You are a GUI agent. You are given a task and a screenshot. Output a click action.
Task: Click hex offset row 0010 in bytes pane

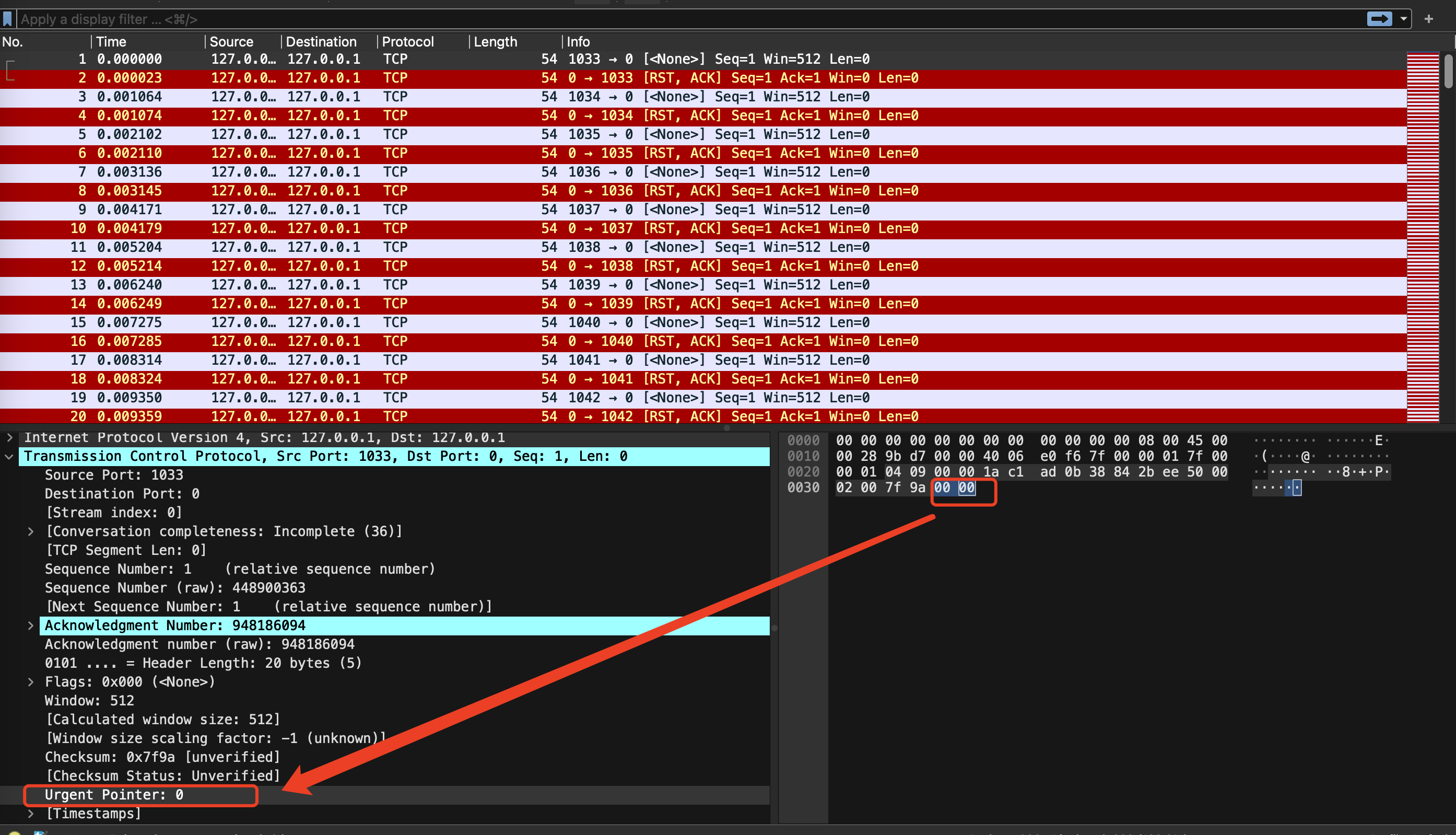coord(803,457)
